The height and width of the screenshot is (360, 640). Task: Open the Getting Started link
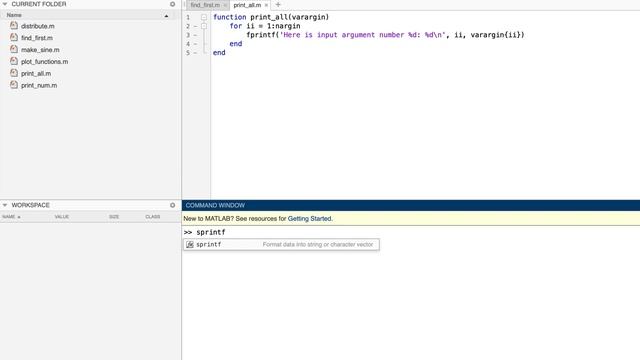coord(309,218)
